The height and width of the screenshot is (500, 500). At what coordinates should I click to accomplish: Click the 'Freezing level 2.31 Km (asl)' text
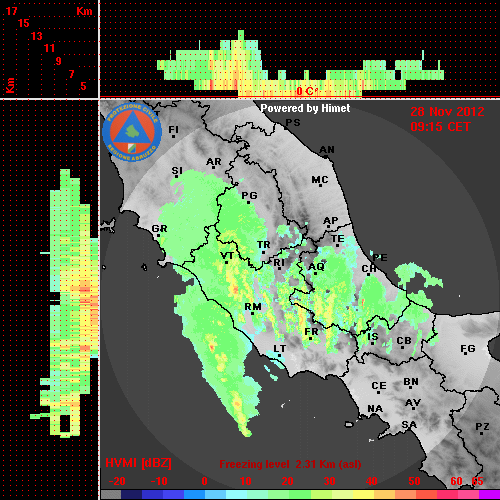[x=290, y=464]
